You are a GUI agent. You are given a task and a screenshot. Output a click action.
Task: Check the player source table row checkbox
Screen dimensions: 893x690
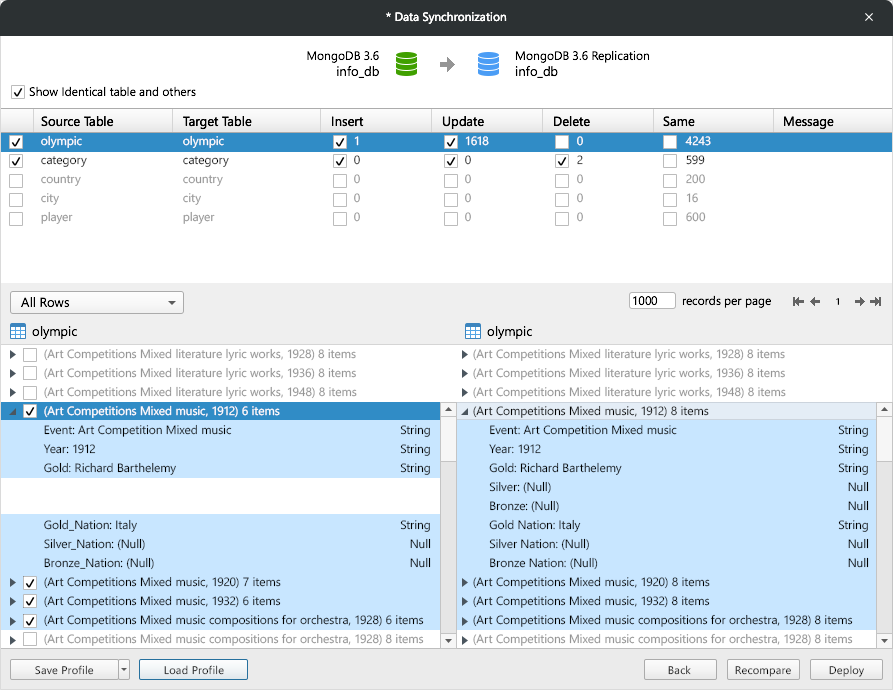(16, 219)
